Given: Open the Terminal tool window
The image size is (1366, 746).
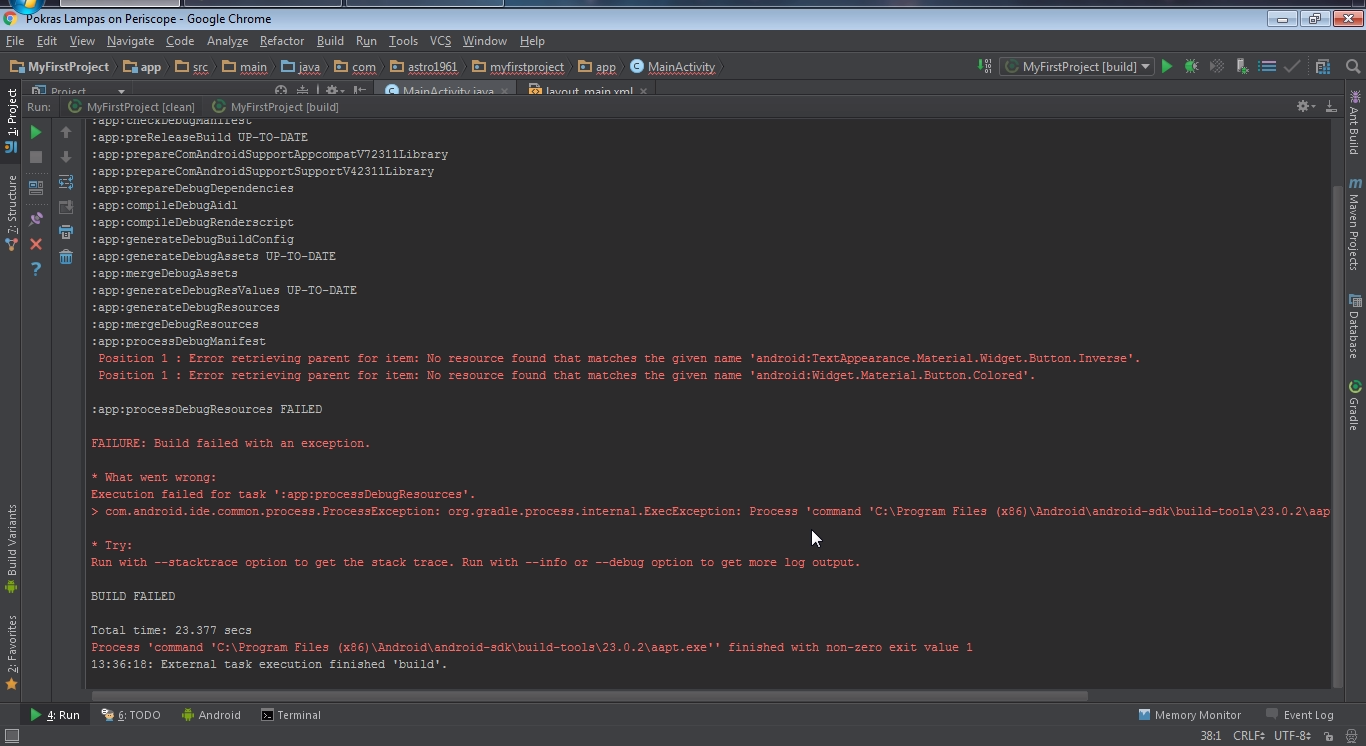Looking at the screenshot, I should (x=291, y=715).
